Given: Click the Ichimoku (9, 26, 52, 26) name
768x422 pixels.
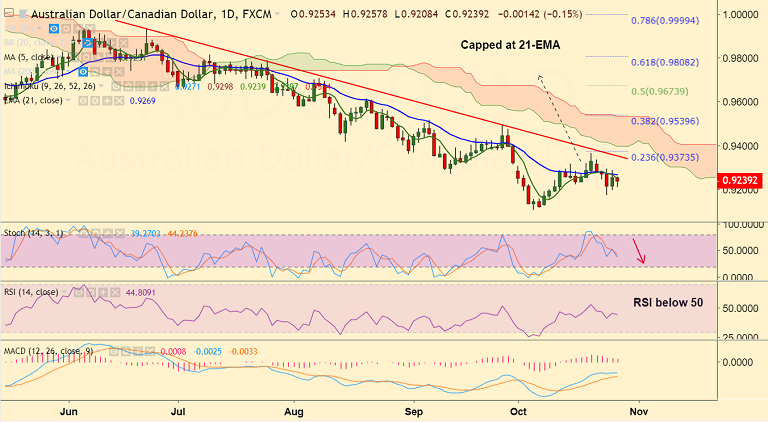Looking at the screenshot, I should 49,86.
